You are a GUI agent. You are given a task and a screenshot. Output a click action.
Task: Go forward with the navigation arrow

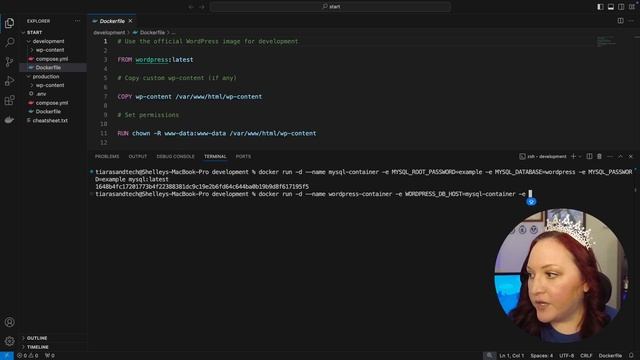(202, 7)
